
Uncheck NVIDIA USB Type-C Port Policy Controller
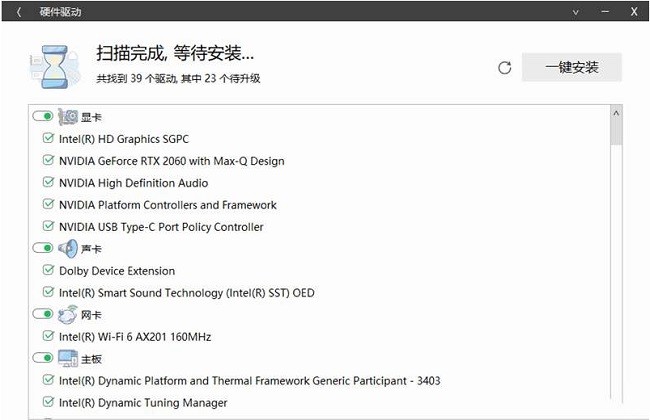pos(49,226)
